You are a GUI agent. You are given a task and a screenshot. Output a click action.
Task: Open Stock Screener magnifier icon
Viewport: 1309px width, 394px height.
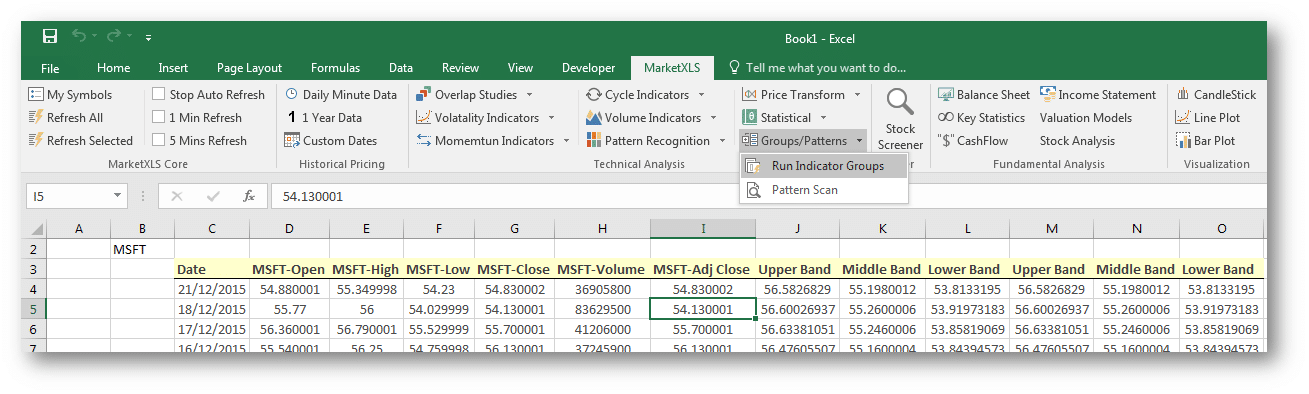point(900,102)
